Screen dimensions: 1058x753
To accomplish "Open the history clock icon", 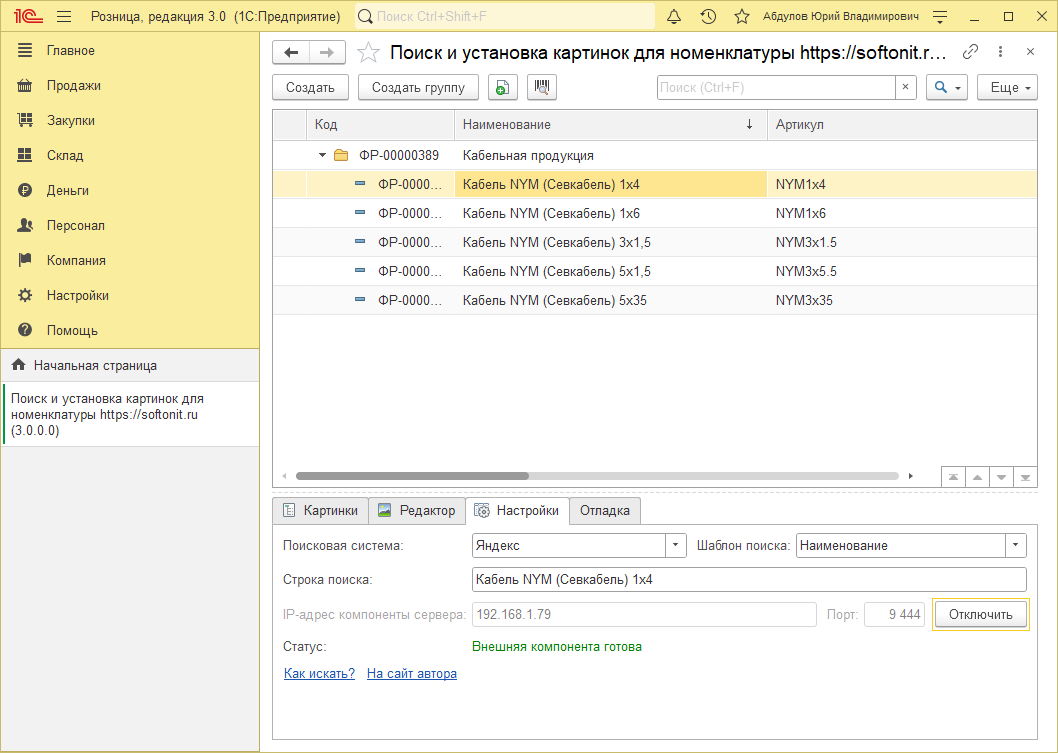I will pyautogui.click(x=708, y=17).
